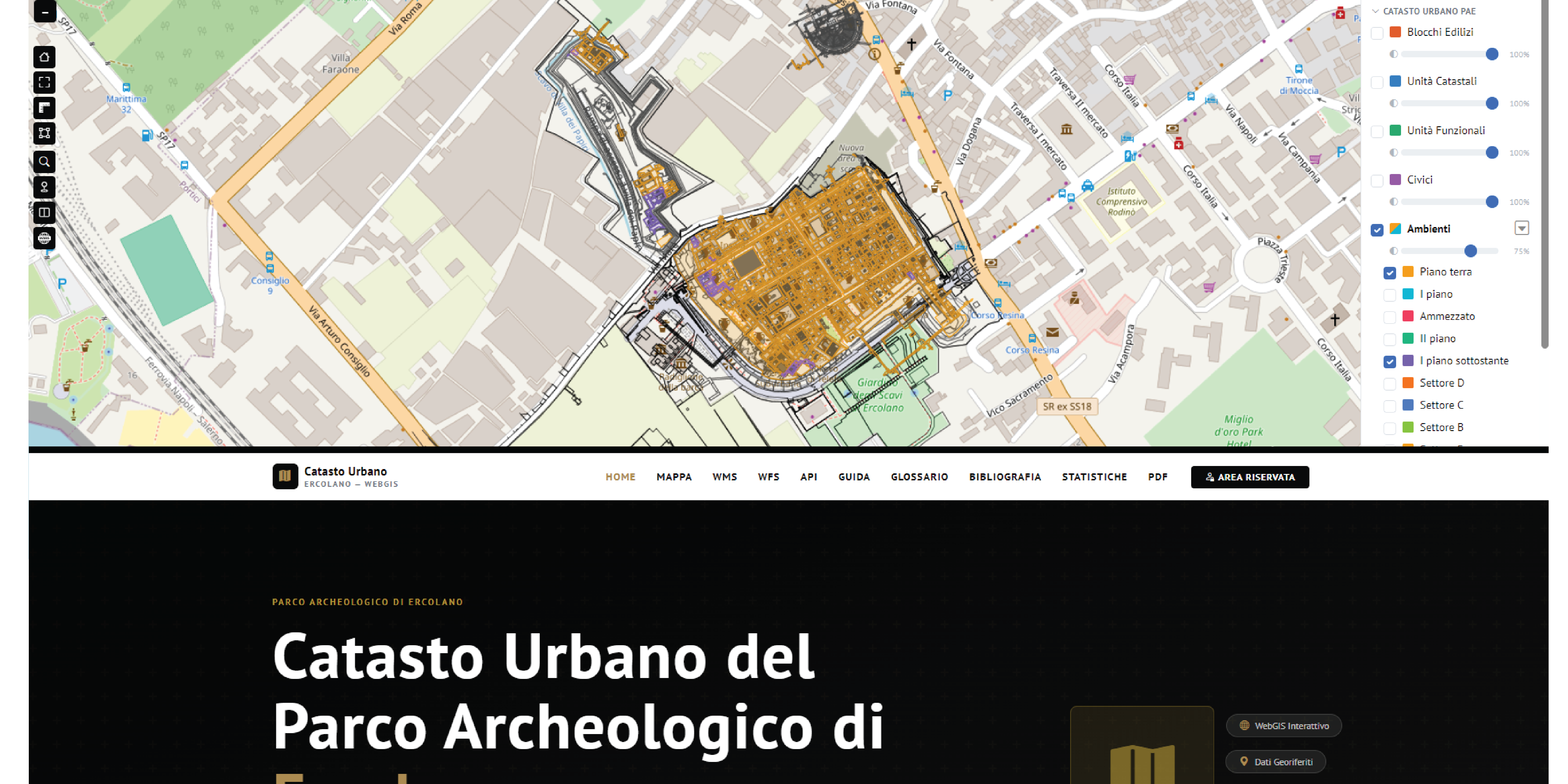Click the globe icon in WebGIS Interattivo
The width and height of the screenshot is (1568, 784).
click(1244, 725)
